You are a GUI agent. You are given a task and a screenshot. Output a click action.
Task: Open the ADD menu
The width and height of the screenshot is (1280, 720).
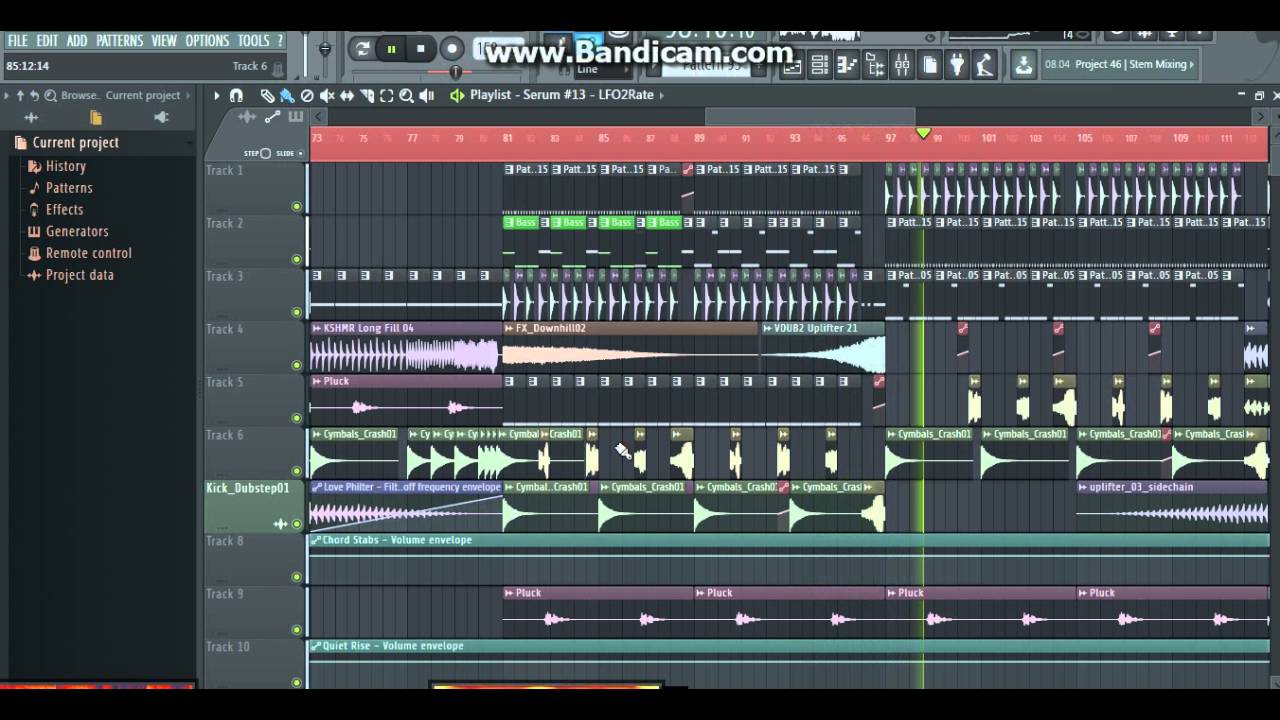[77, 41]
